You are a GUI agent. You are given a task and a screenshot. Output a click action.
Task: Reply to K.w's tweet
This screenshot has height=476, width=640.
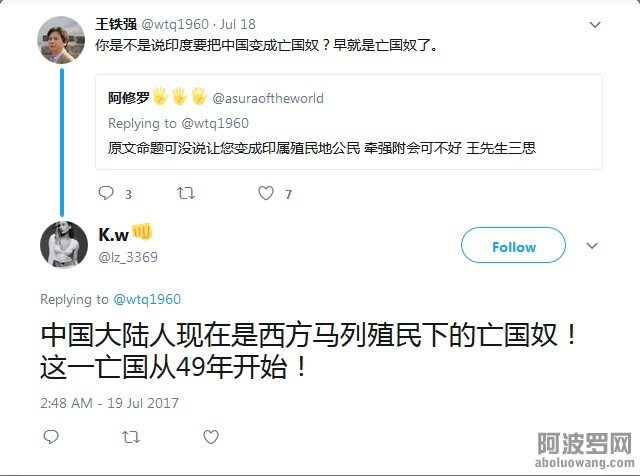click(x=51, y=437)
